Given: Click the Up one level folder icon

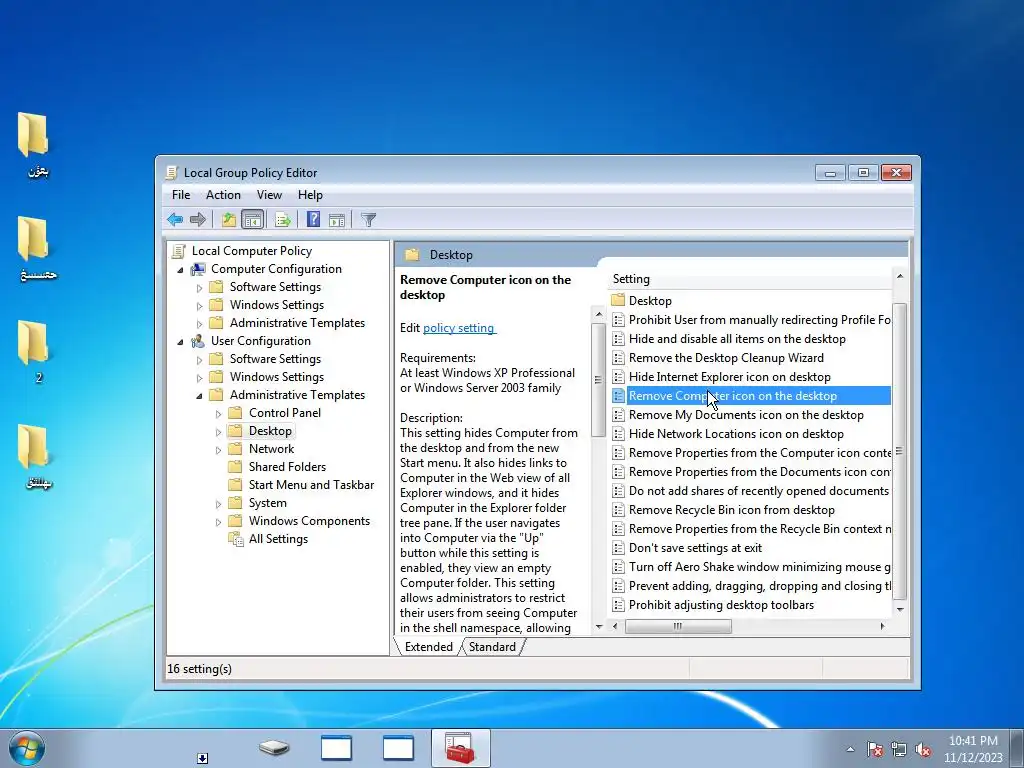Looking at the screenshot, I should [229, 219].
